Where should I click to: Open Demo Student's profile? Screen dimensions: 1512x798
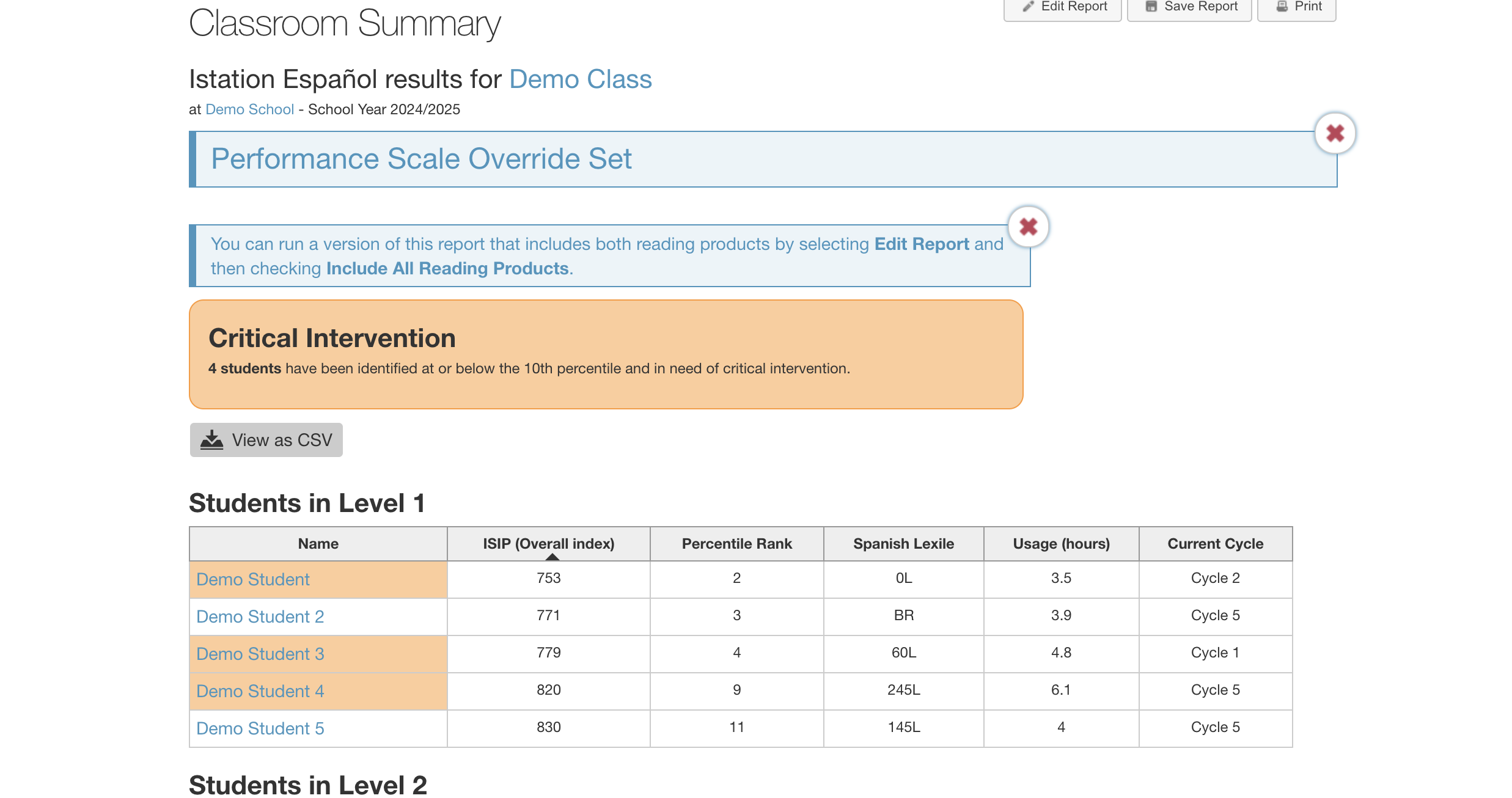pos(252,579)
